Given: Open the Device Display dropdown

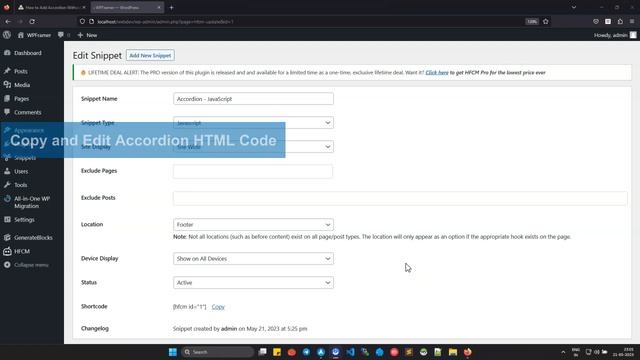Looking at the screenshot, I should [x=253, y=259].
